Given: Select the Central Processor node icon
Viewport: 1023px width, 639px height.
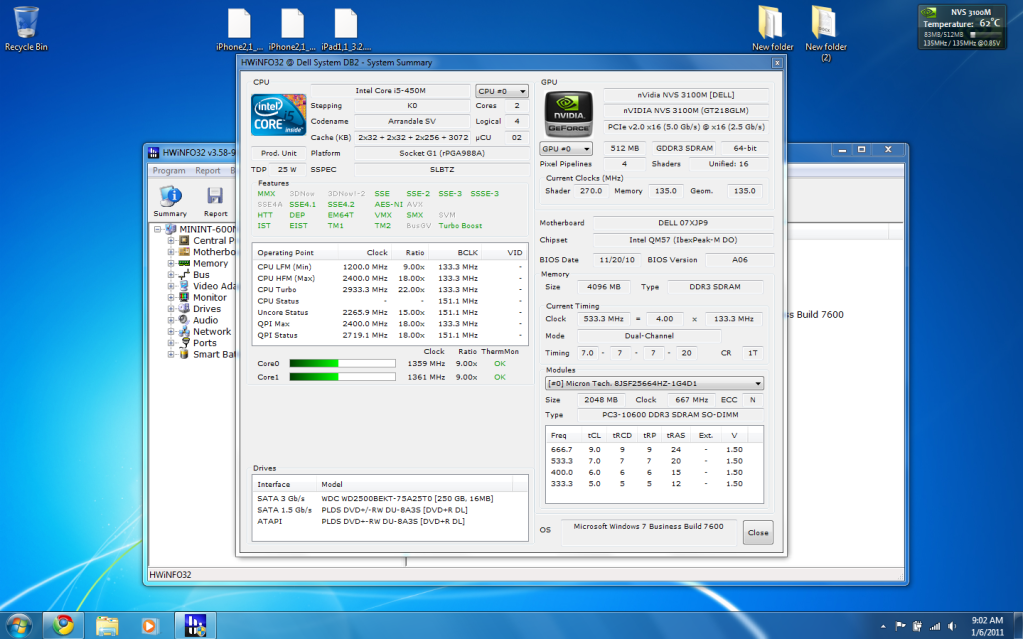Looking at the screenshot, I should point(185,240).
